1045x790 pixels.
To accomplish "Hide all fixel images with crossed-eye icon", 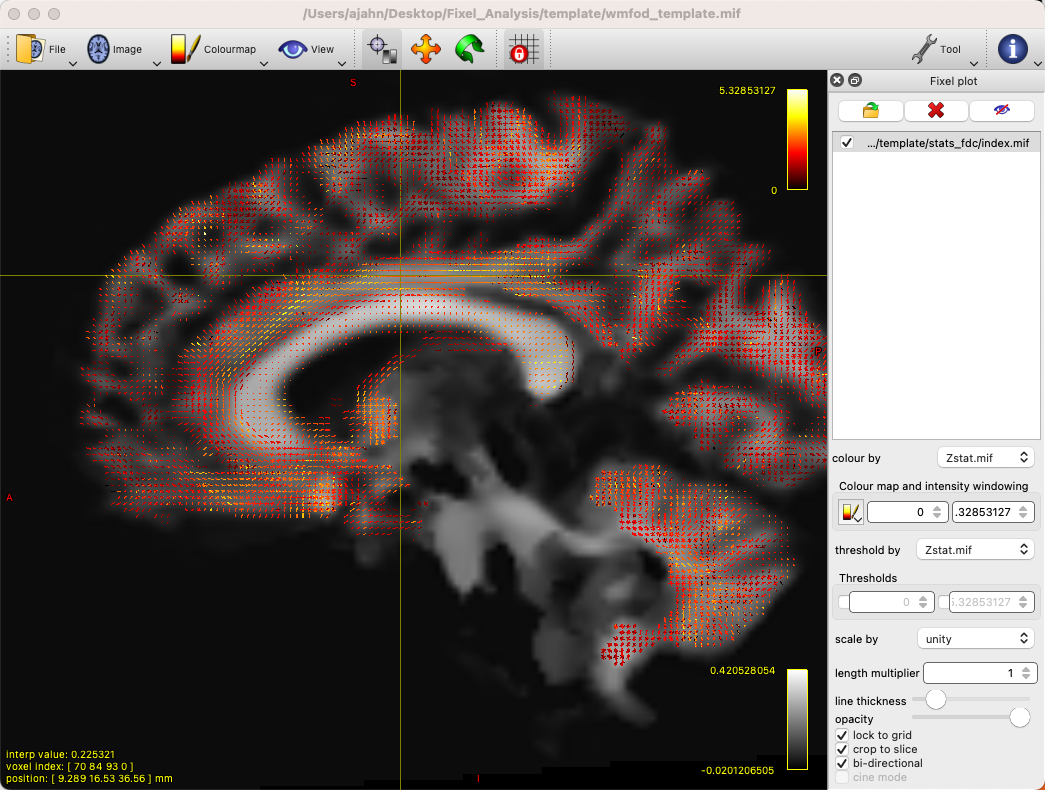I will pos(1001,111).
